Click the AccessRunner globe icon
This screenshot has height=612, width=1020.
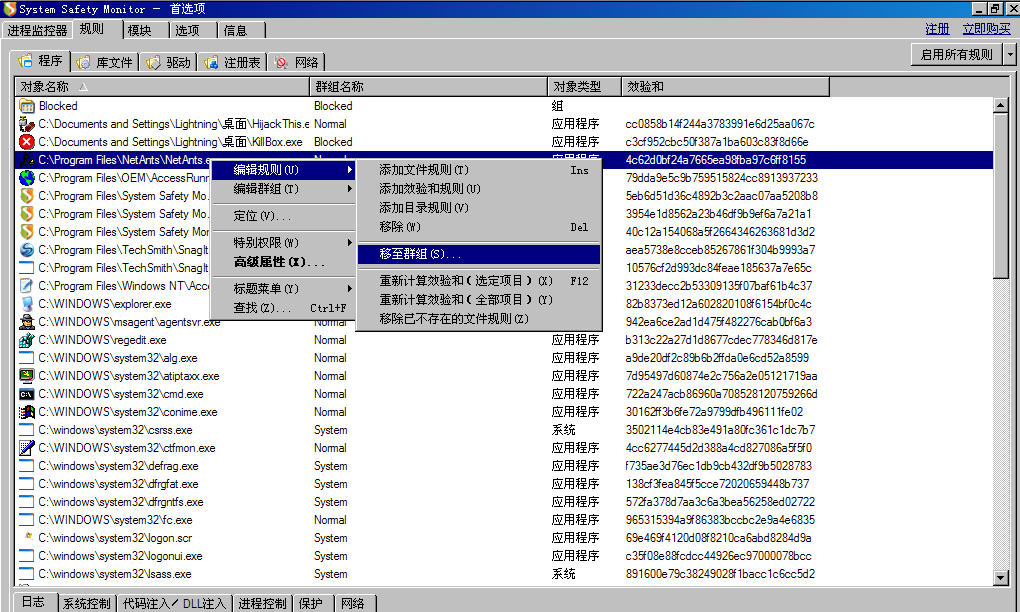pyautogui.click(x=27, y=178)
